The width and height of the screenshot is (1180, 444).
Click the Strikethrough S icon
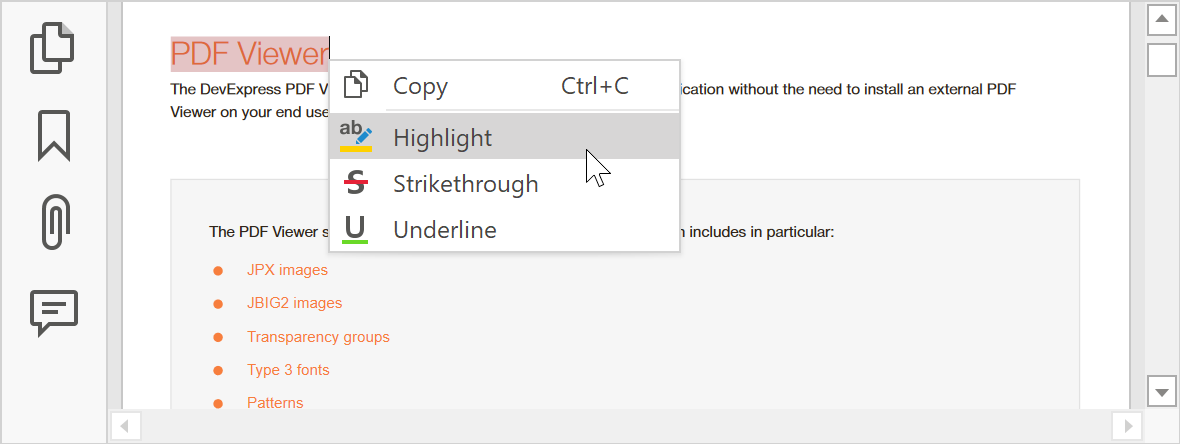356,184
